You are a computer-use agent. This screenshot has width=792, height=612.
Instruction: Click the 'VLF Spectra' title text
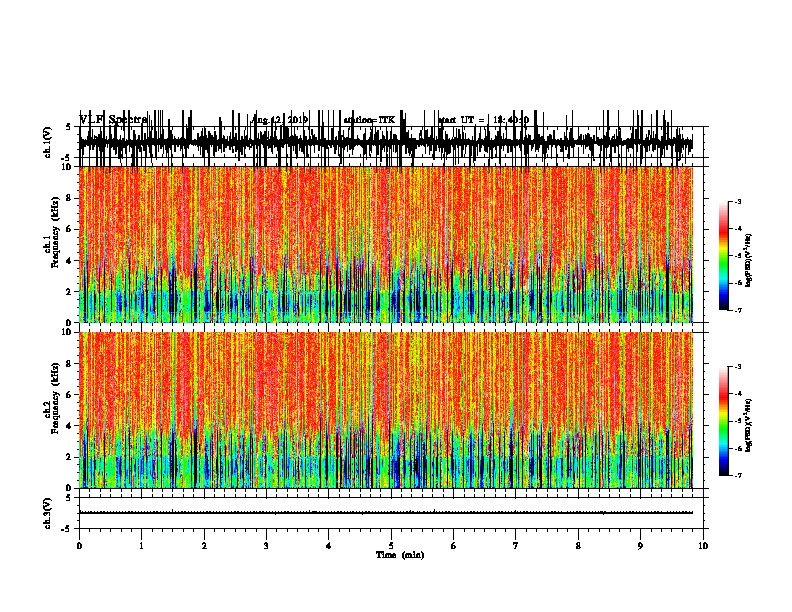113,120
